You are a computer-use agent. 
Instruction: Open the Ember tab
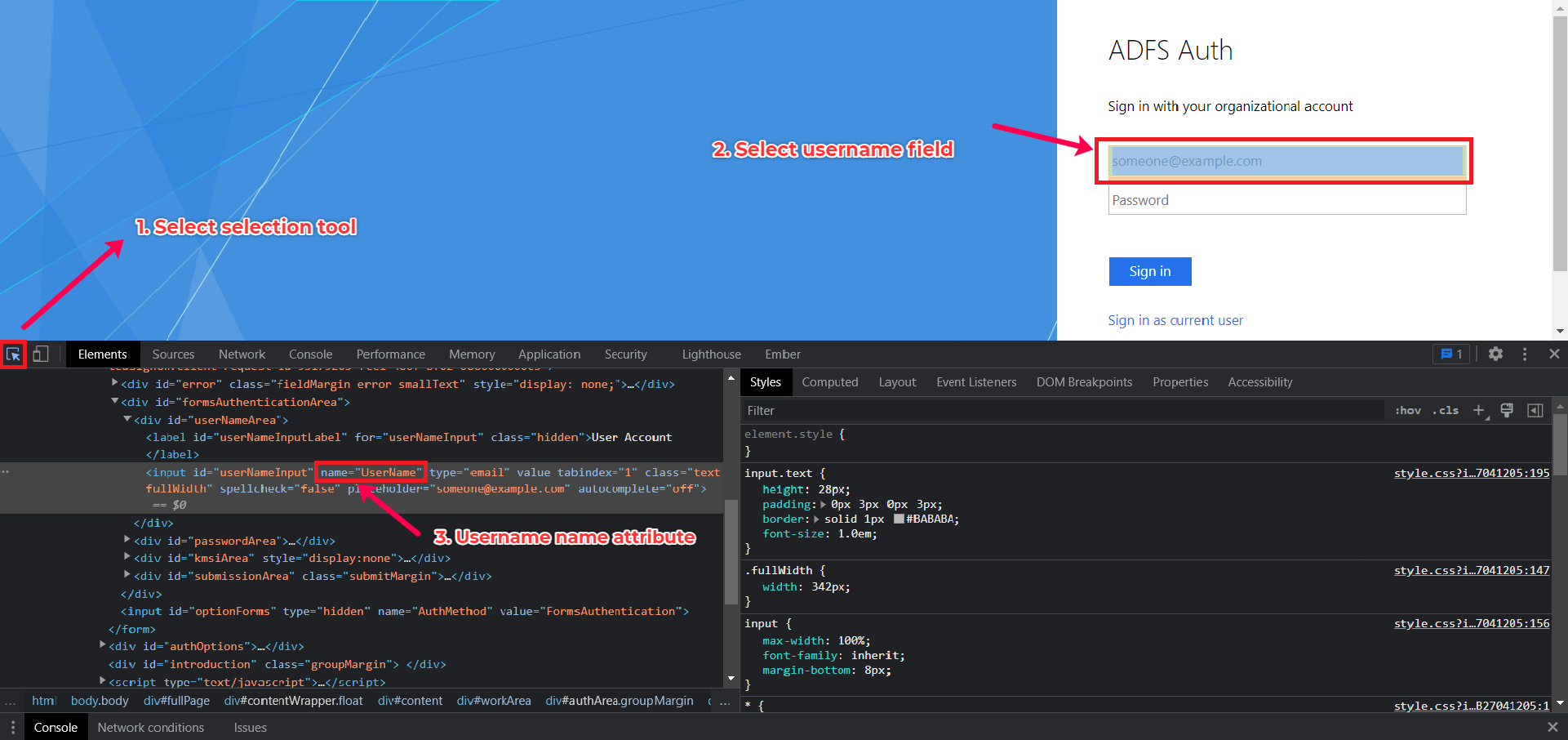pos(783,354)
